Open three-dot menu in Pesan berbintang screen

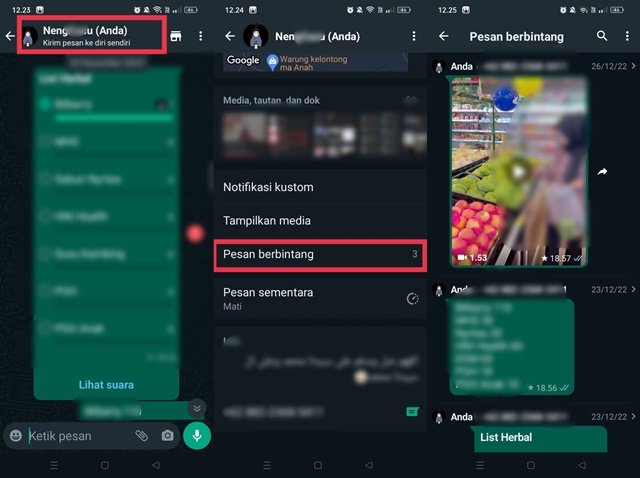(627, 36)
